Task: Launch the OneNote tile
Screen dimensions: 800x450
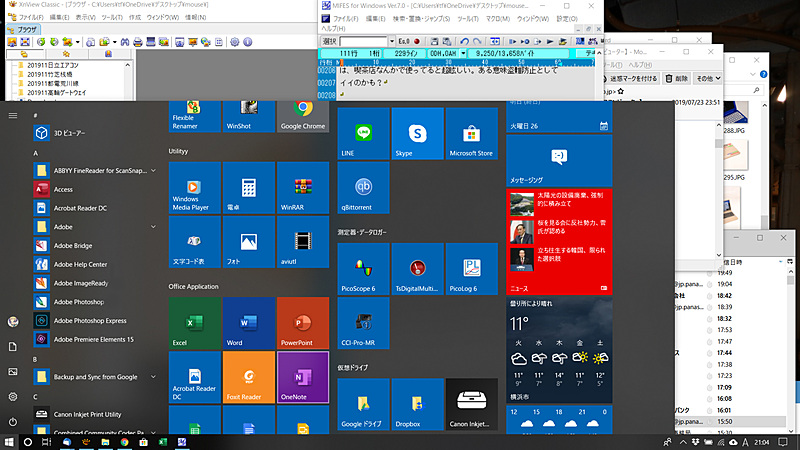Action: 303,377
